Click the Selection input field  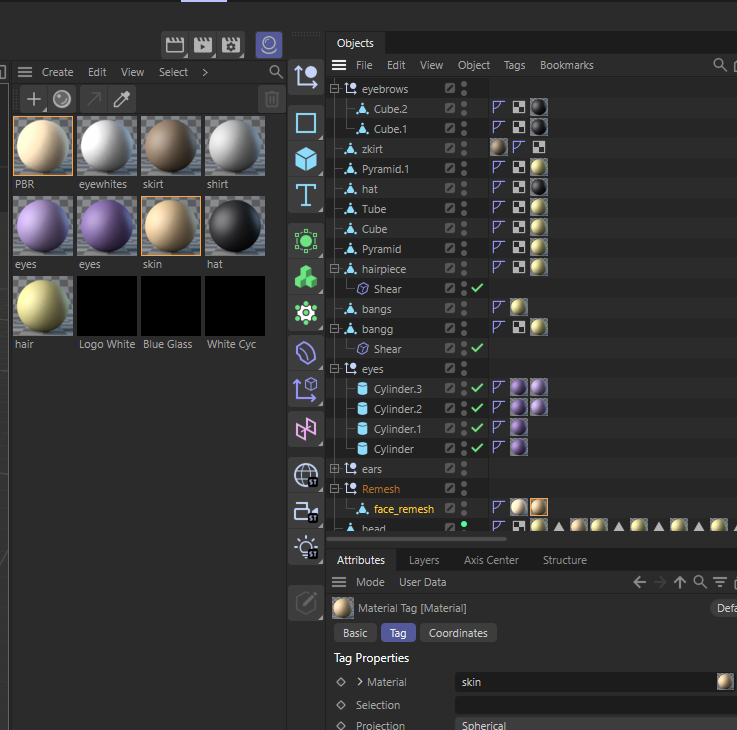(596, 705)
